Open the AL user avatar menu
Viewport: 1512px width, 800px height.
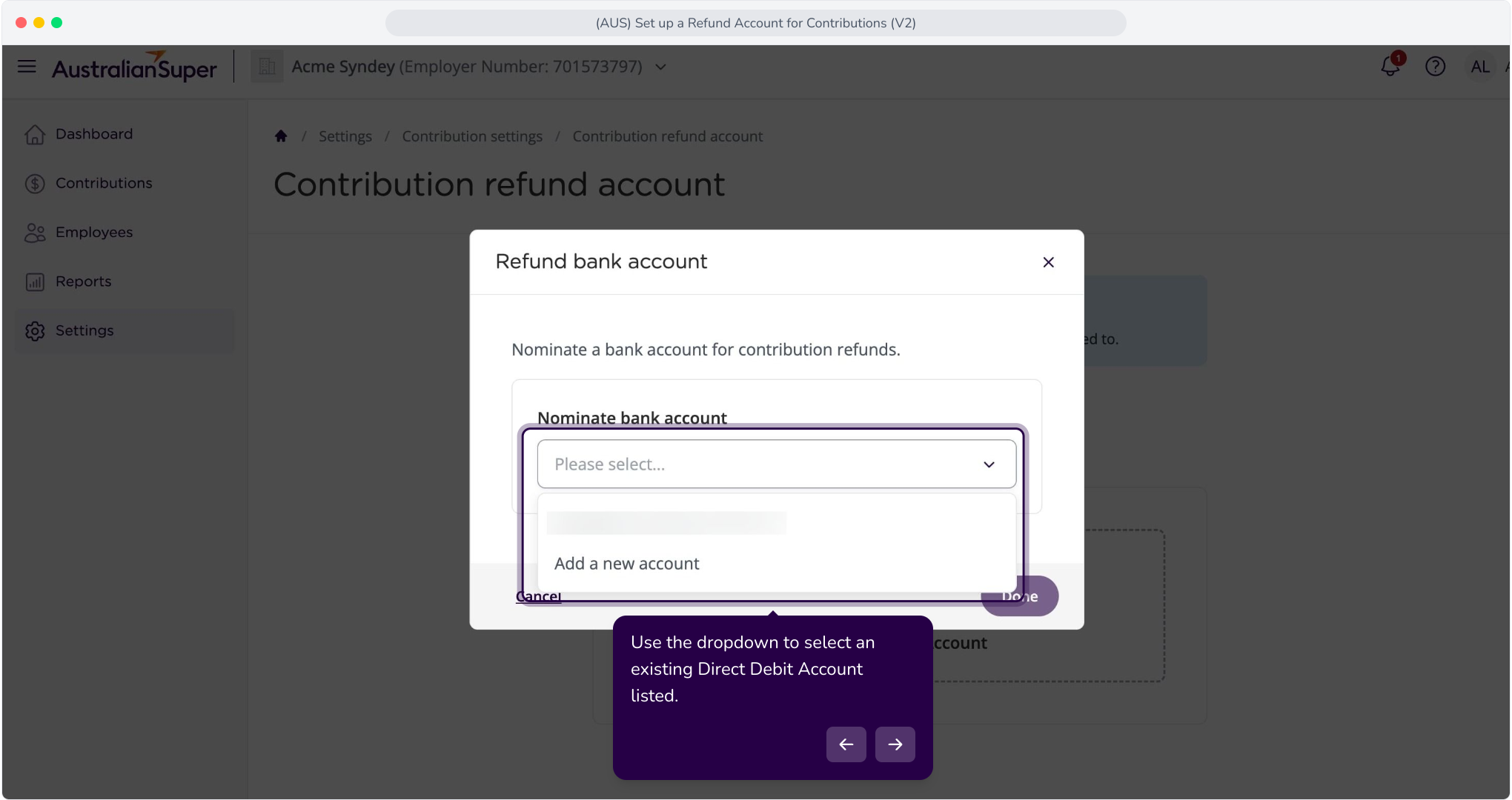coord(1479,67)
